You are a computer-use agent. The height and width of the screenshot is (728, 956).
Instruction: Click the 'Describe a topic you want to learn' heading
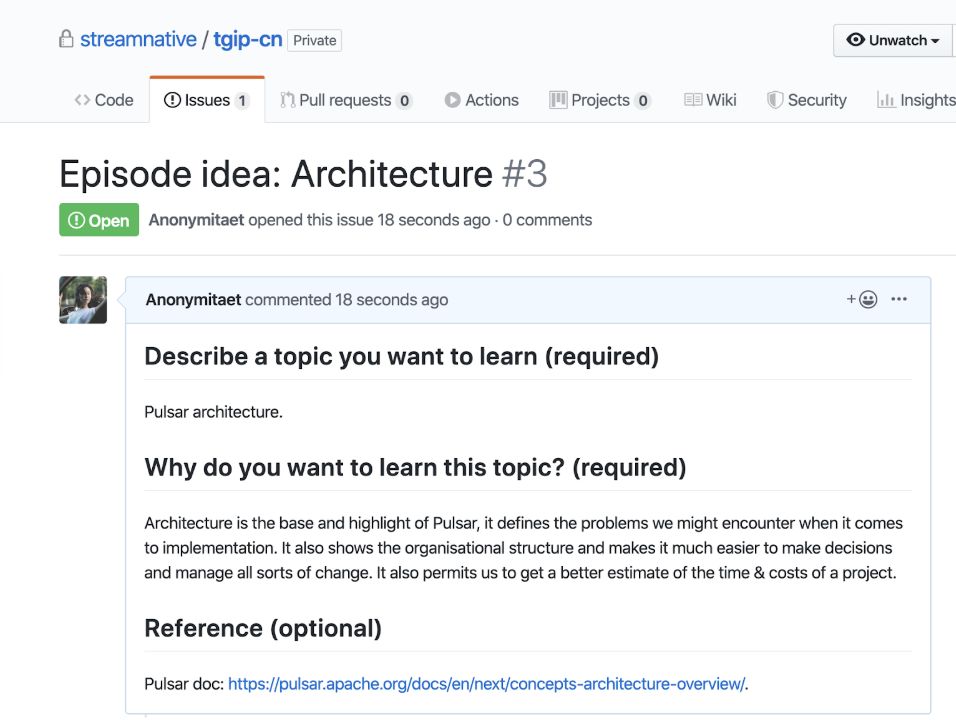402,356
